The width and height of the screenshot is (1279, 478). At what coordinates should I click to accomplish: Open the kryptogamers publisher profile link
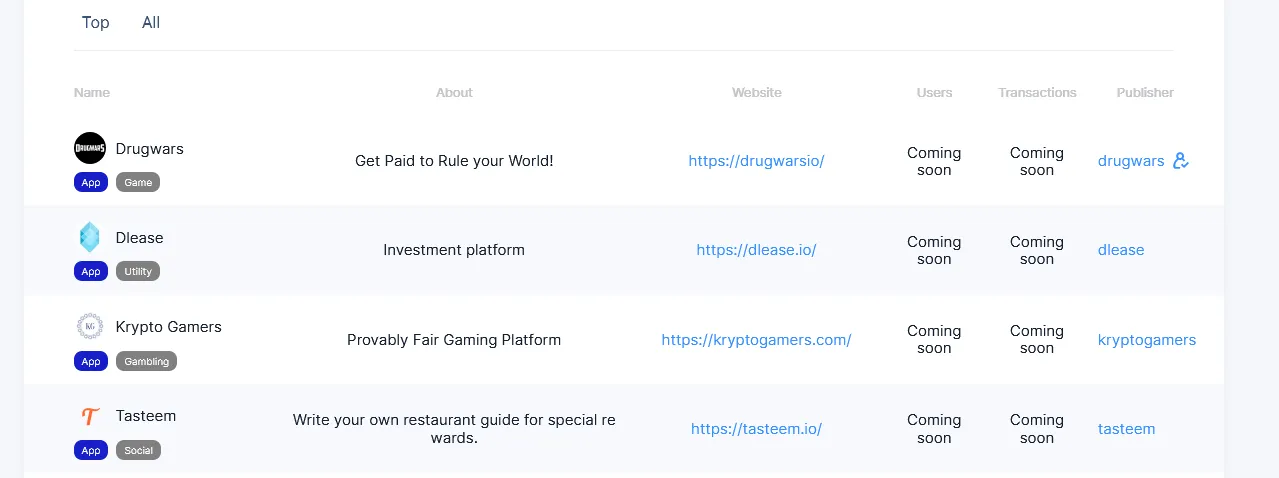1147,339
